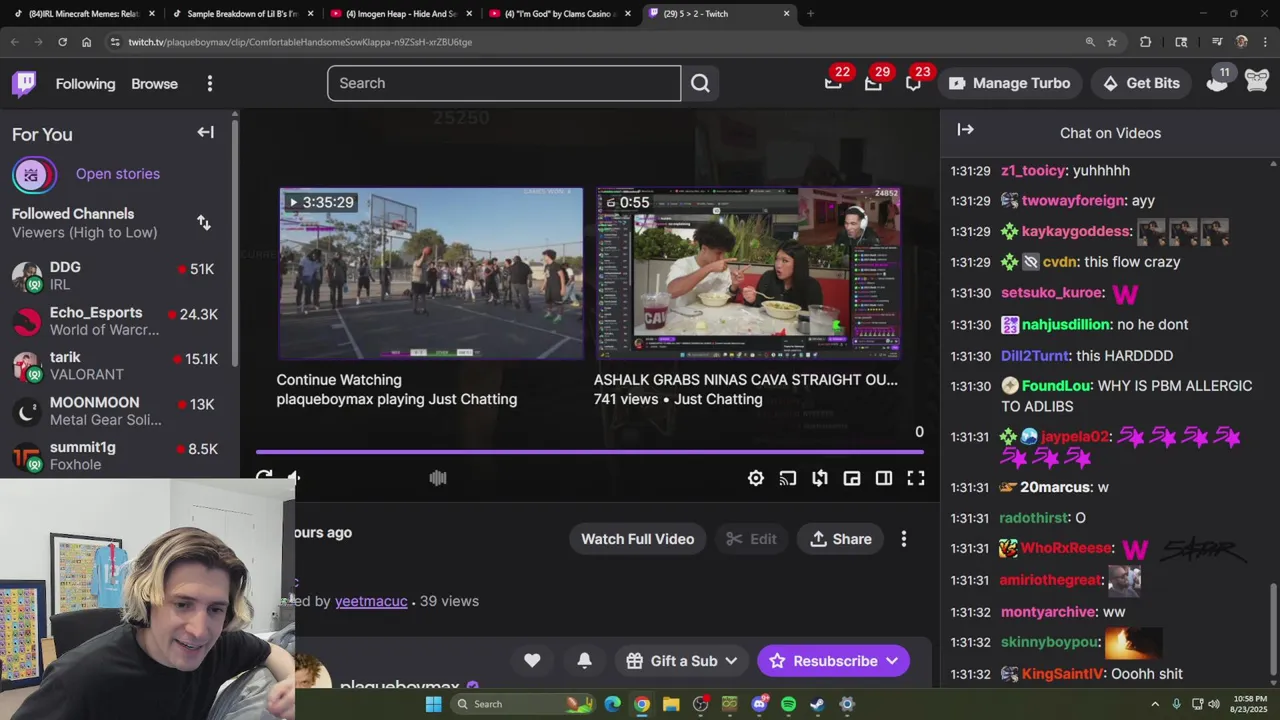Click chat username KingSaintIV
Image resolution: width=1280 pixels, height=720 pixels.
1062,674
